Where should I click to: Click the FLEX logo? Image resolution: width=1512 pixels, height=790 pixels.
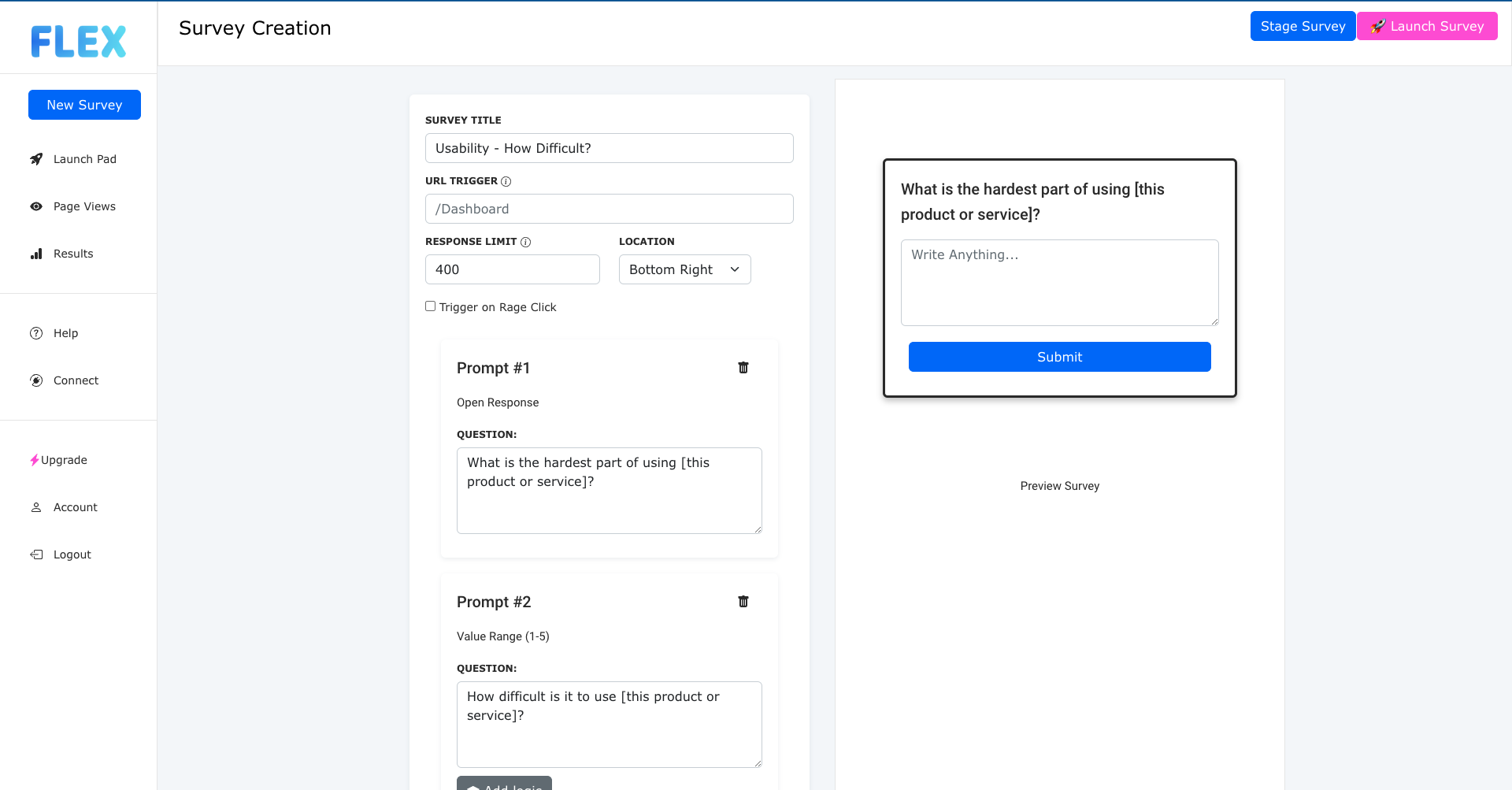pos(79,41)
